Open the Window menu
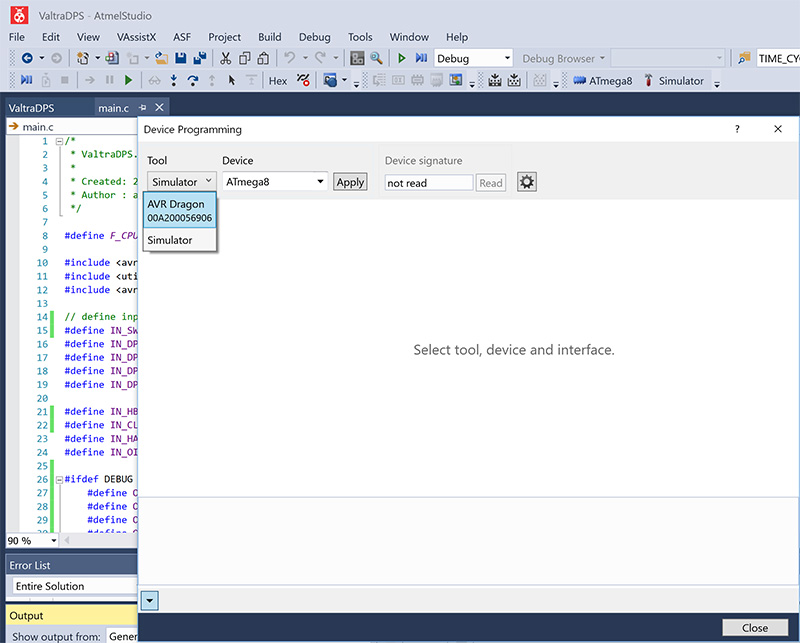The width and height of the screenshot is (800, 643). [x=409, y=37]
